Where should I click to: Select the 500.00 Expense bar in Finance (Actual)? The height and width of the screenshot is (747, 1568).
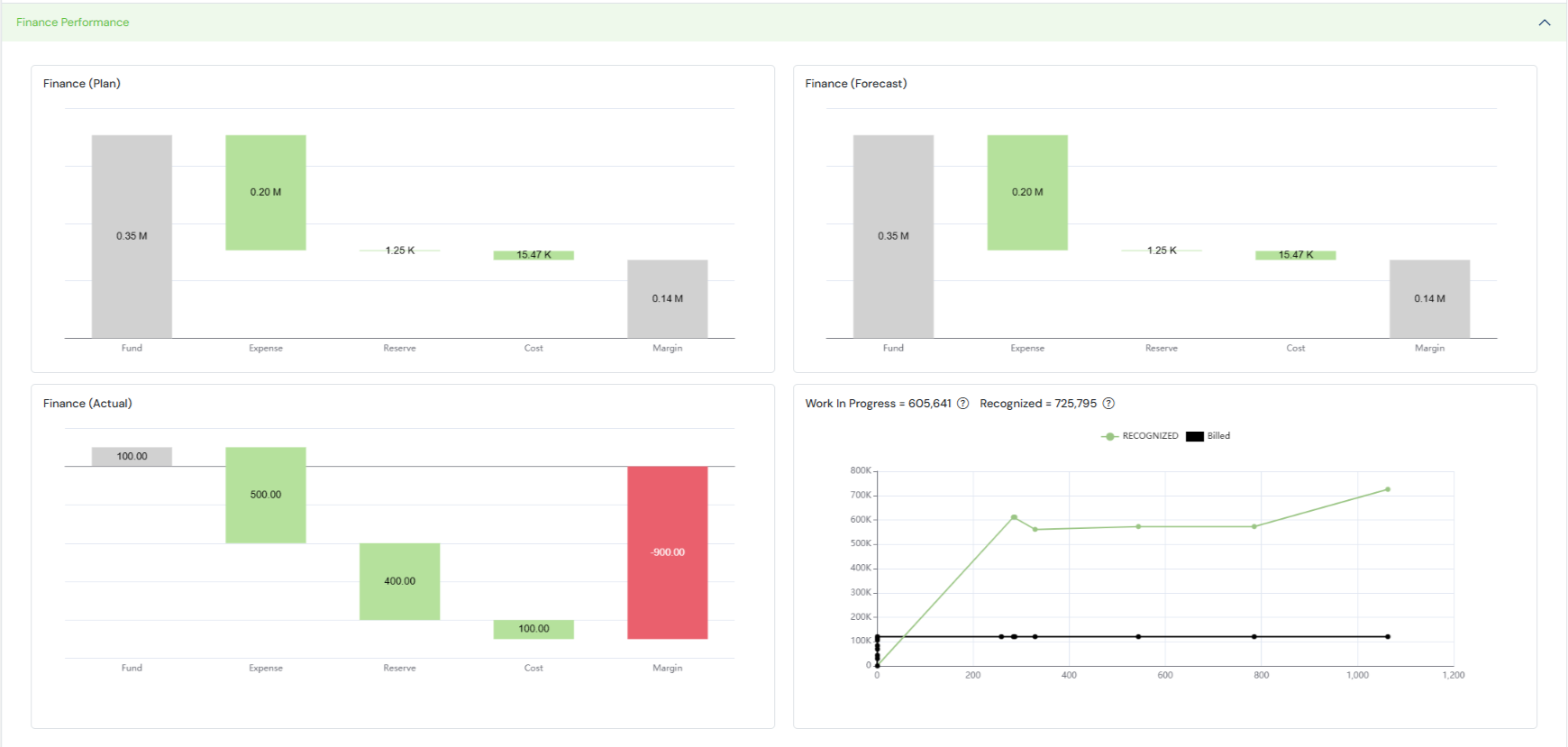coord(266,495)
